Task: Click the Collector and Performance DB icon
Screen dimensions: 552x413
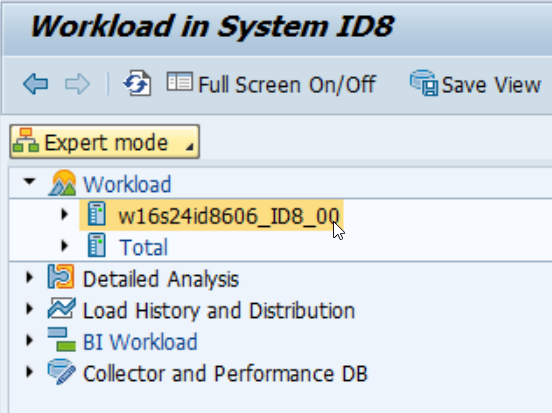Action: tap(62, 371)
